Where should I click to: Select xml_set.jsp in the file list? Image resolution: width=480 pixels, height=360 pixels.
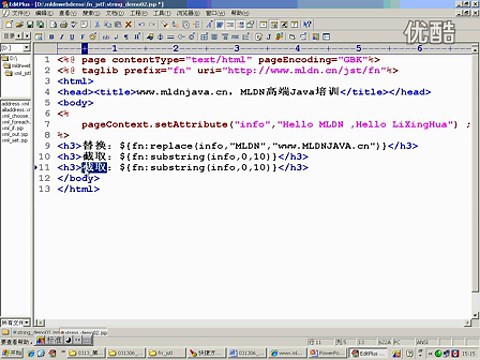pos(15,140)
